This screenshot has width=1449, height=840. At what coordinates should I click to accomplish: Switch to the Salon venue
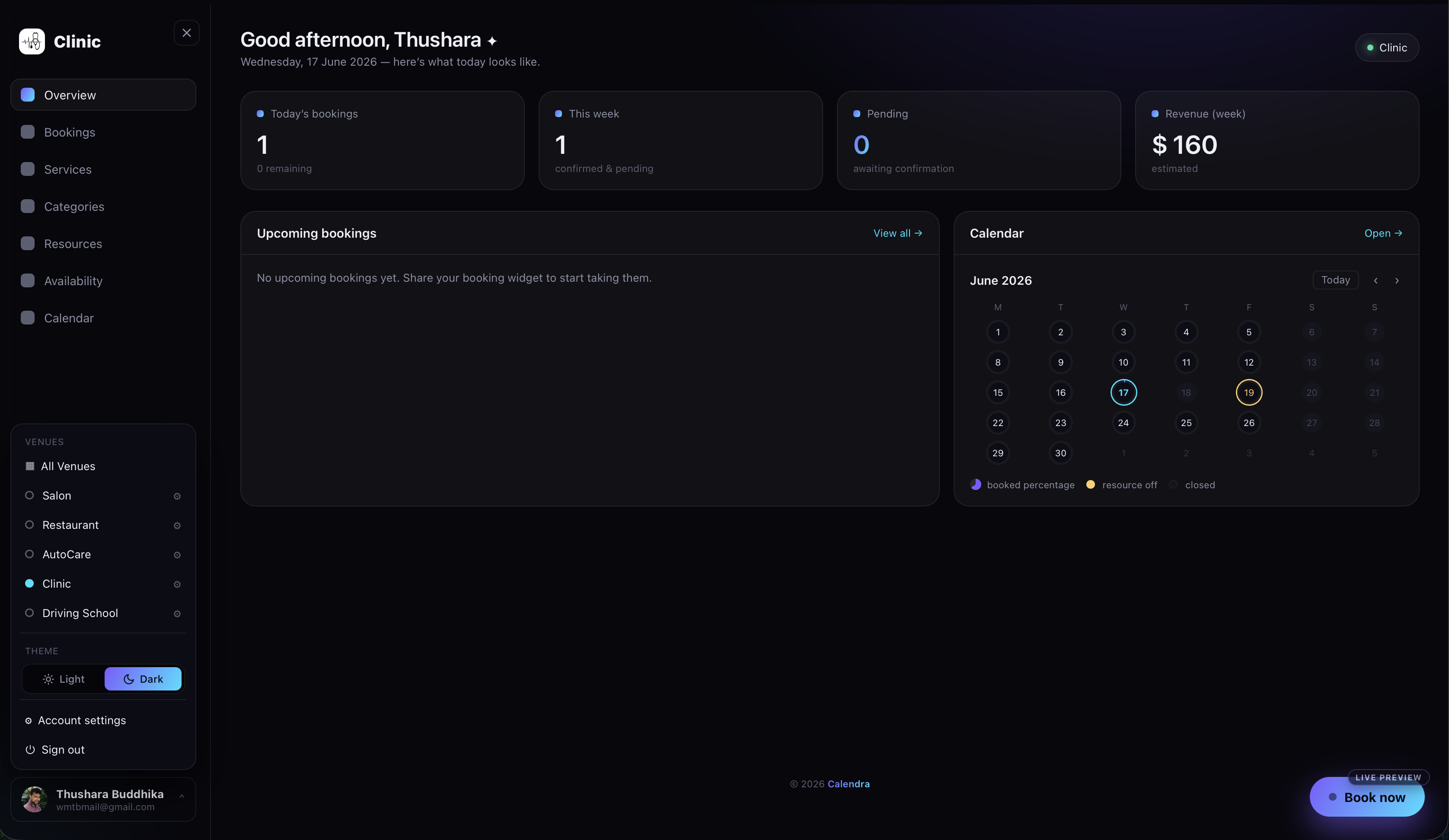(95, 496)
